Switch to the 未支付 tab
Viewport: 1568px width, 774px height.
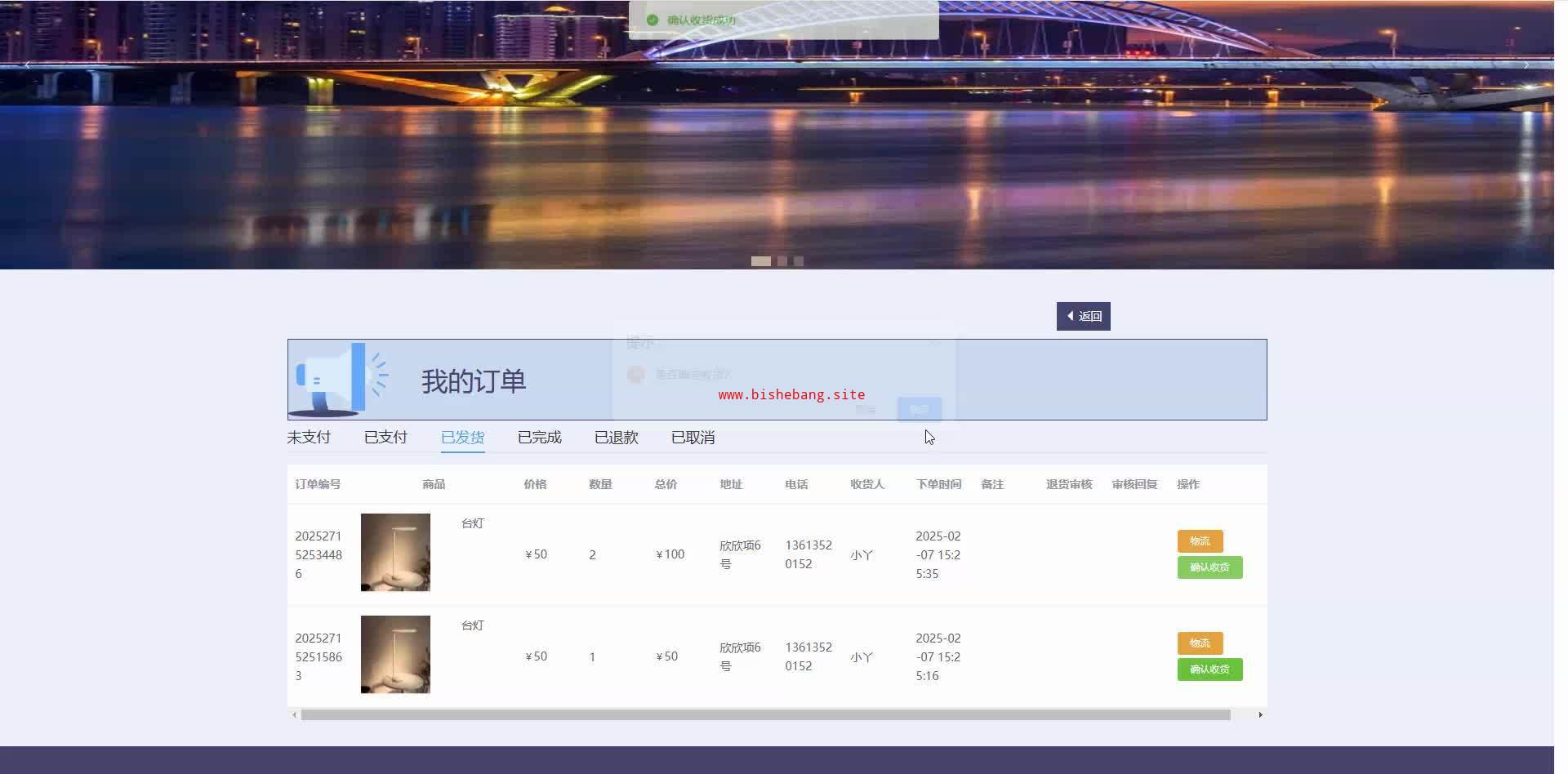pyautogui.click(x=309, y=438)
